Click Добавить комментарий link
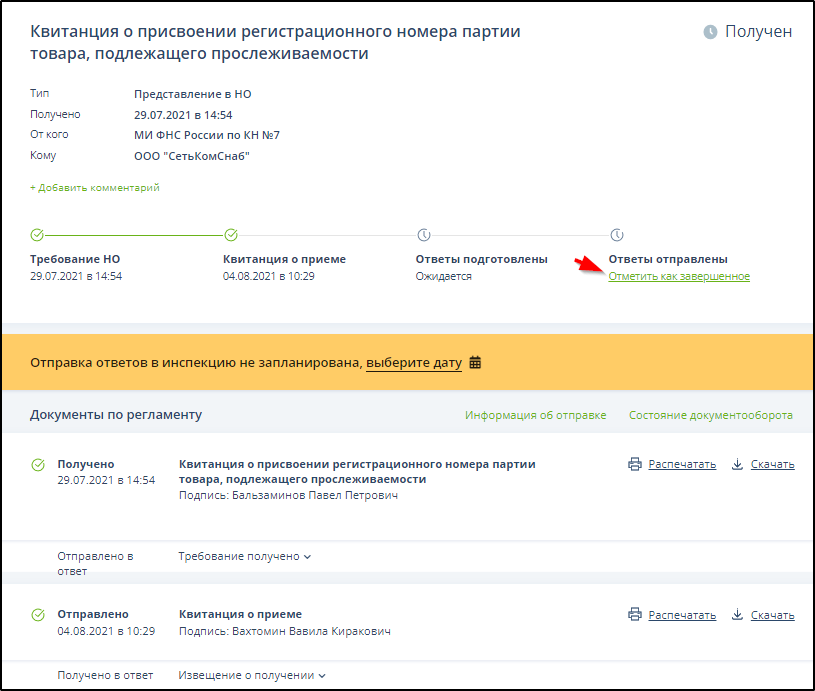Image resolution: width=815 pixels, height=691 pixels. click(x=94, y=187)
